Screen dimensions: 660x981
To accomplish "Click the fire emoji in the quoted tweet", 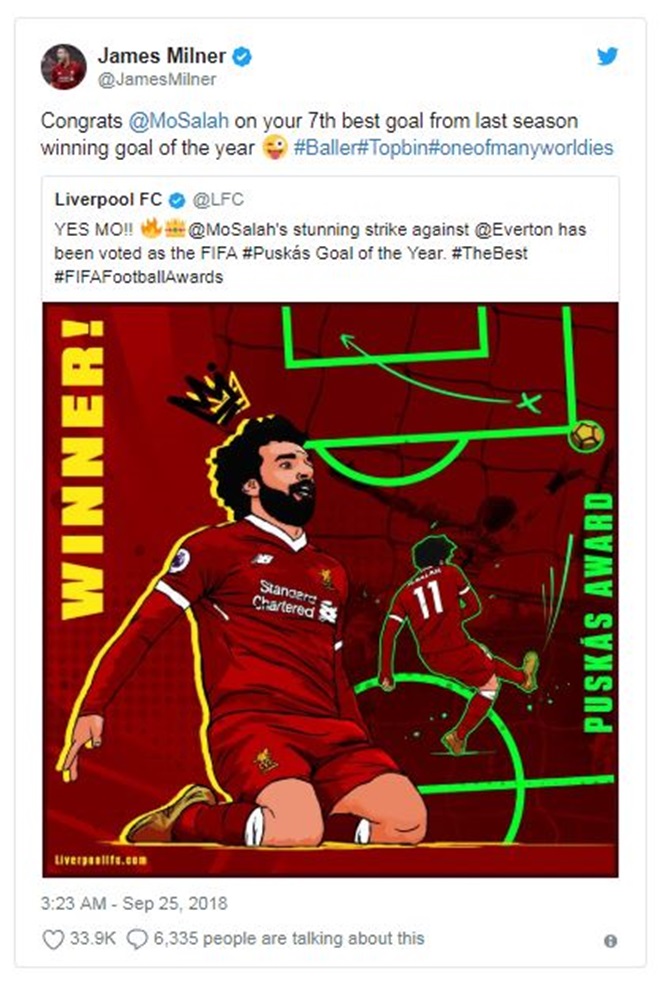I will (151, 228).
